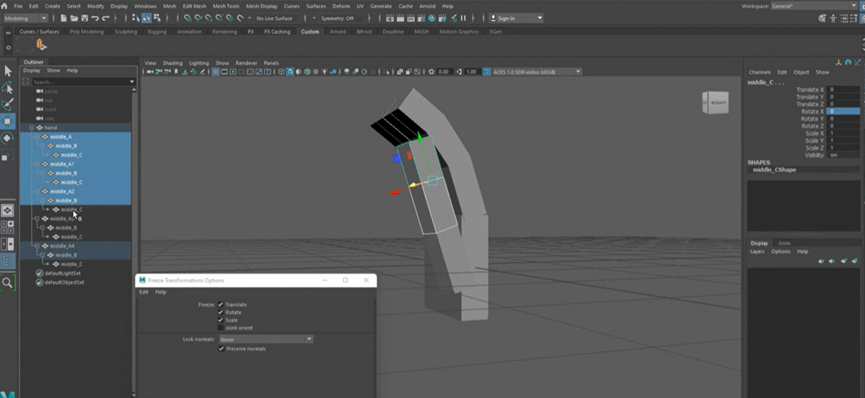Screen dimensions: 865x398
Task: Switch to the Anim tab in layer editor
Action: point(784,243)
